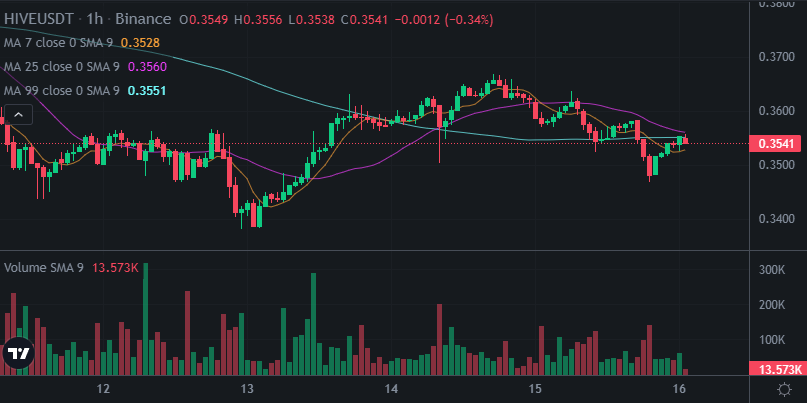Click the volume value label 13.573K
This screenshot has height=403, width=807.
click(776, 369)
